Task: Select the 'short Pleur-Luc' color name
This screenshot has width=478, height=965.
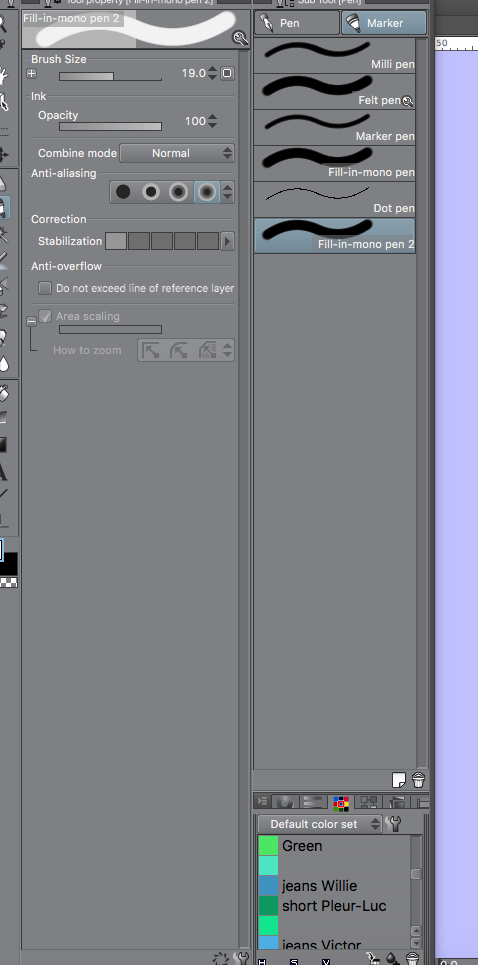Action: click(334, 906)
